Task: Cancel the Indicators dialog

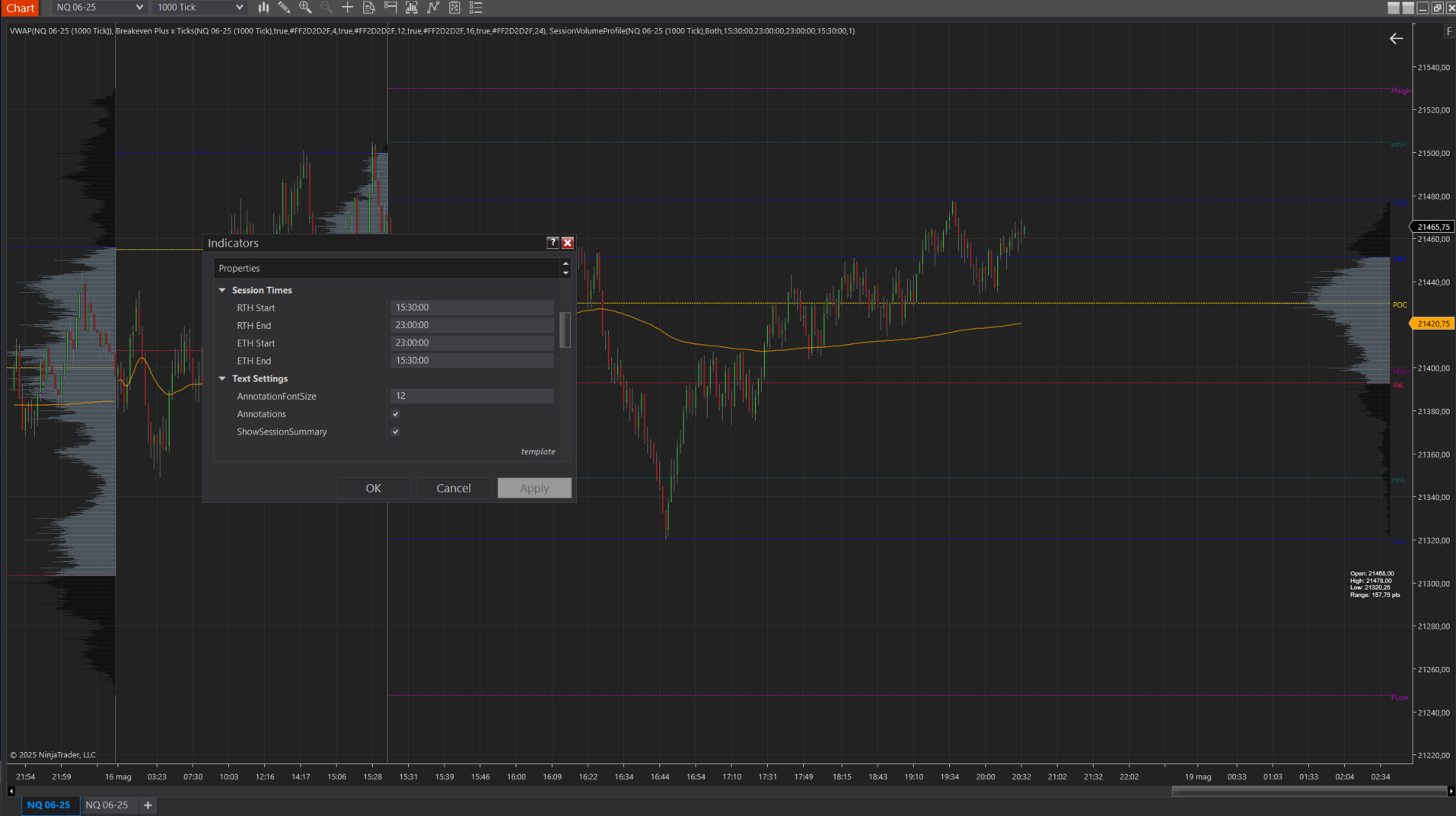Action: point(454,488)
